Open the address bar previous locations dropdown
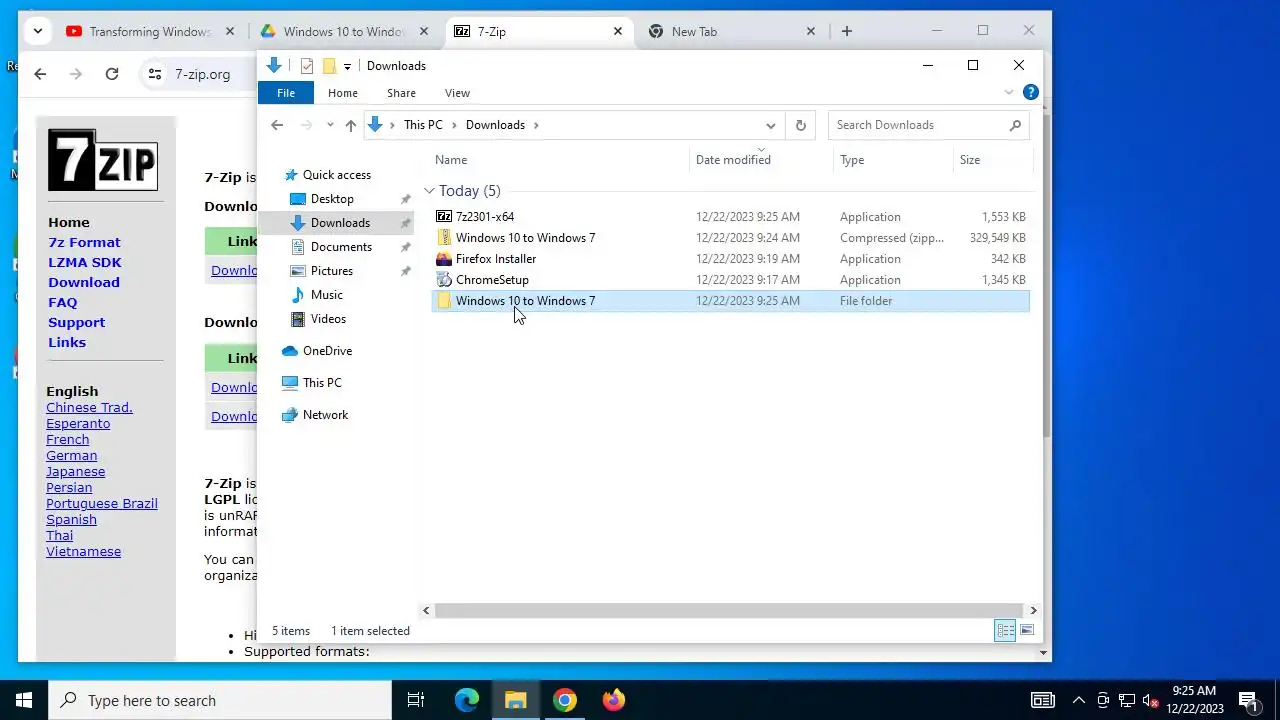1280x720 pixels. point(770,125)
